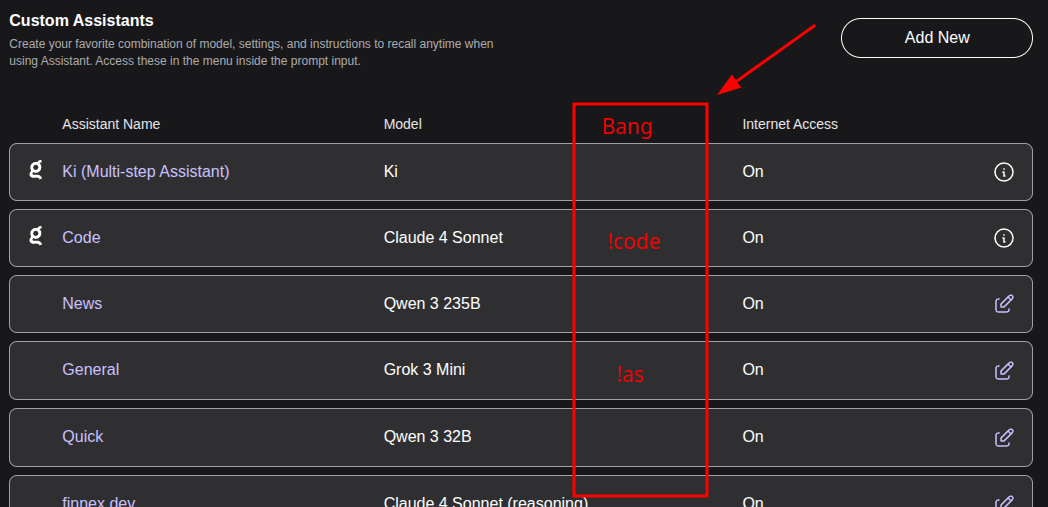Edit the finnex dev assistant pencil icon

pyautogui.click(x=1004, y=501)
